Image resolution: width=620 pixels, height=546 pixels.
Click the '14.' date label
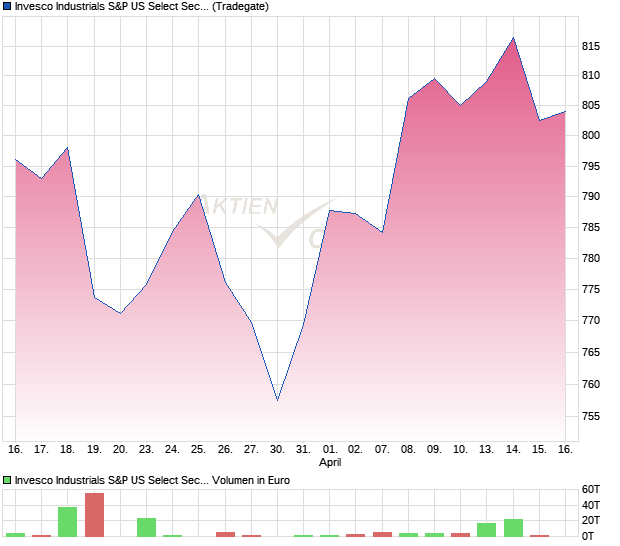tap(513, 450)
